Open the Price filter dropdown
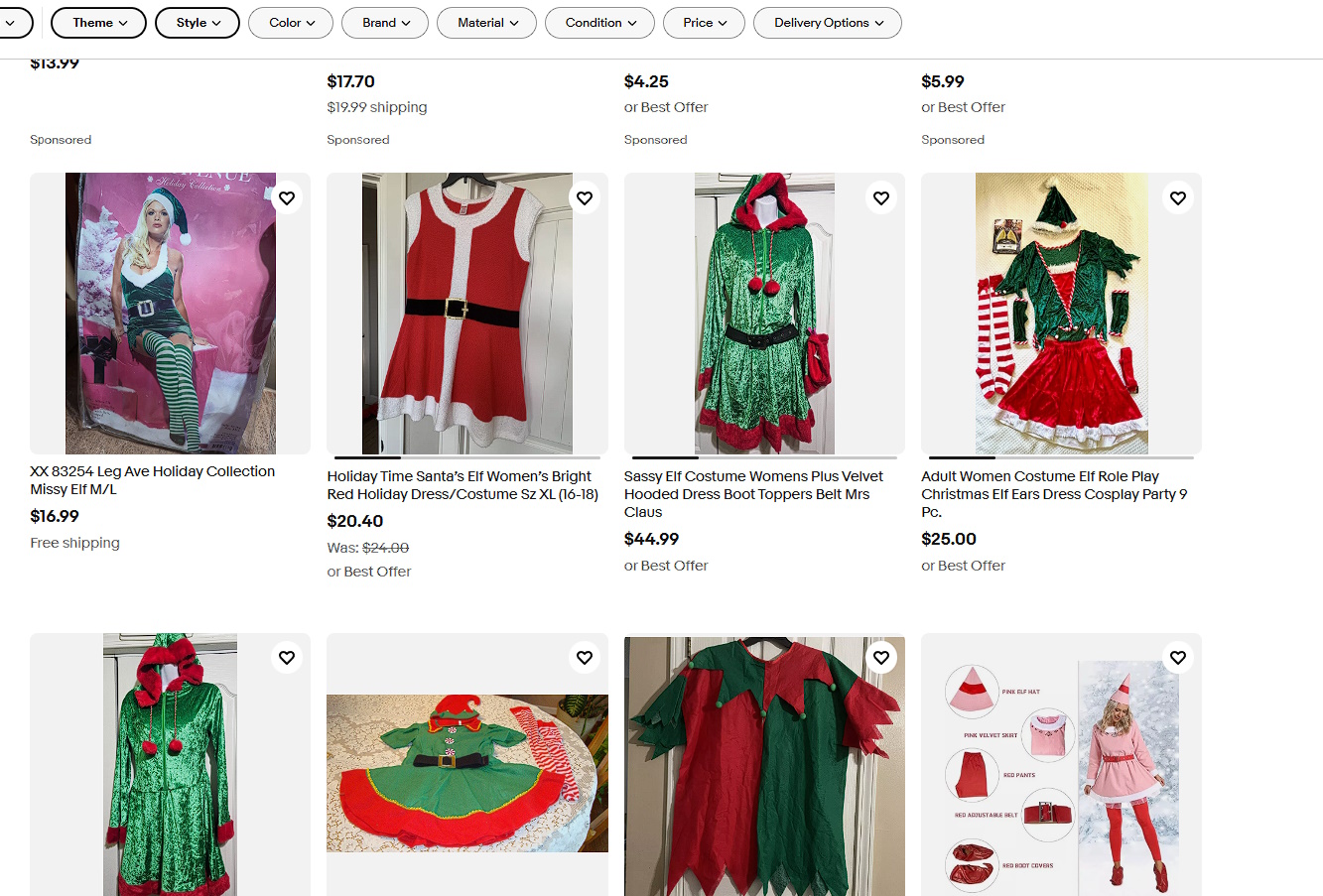1323x896 pixels. pos(704,23)
